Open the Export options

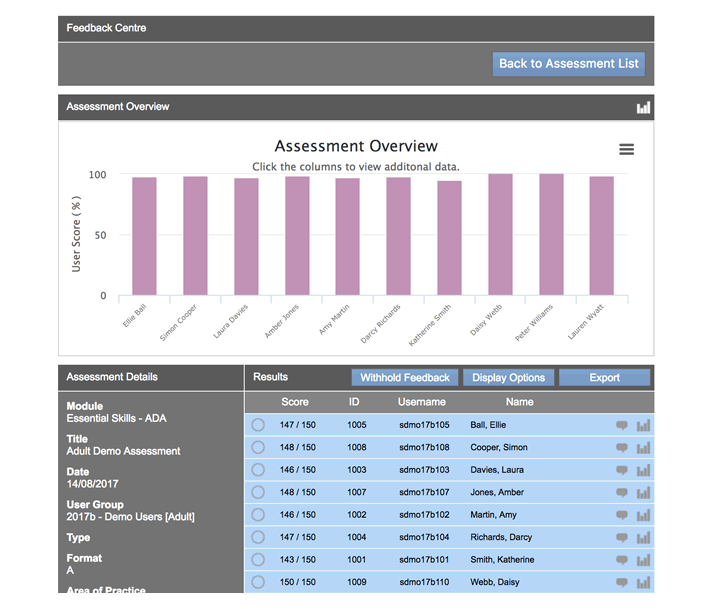(x=604, y=378)
